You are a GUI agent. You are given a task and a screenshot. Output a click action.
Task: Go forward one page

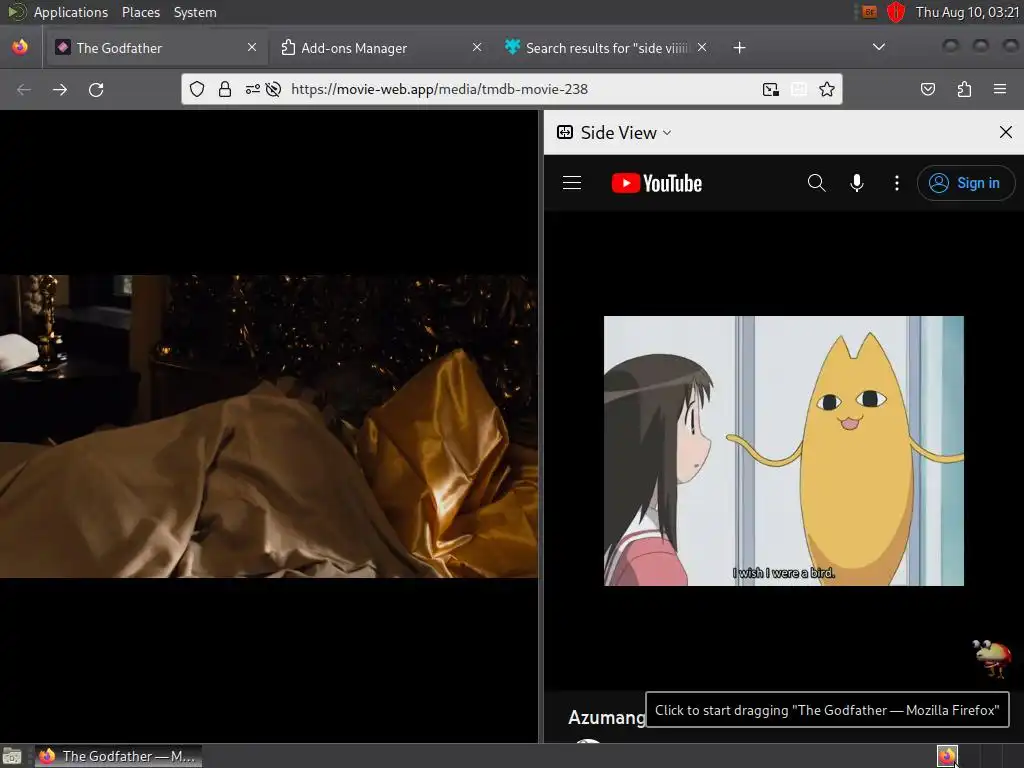click(x=60, y=89)
